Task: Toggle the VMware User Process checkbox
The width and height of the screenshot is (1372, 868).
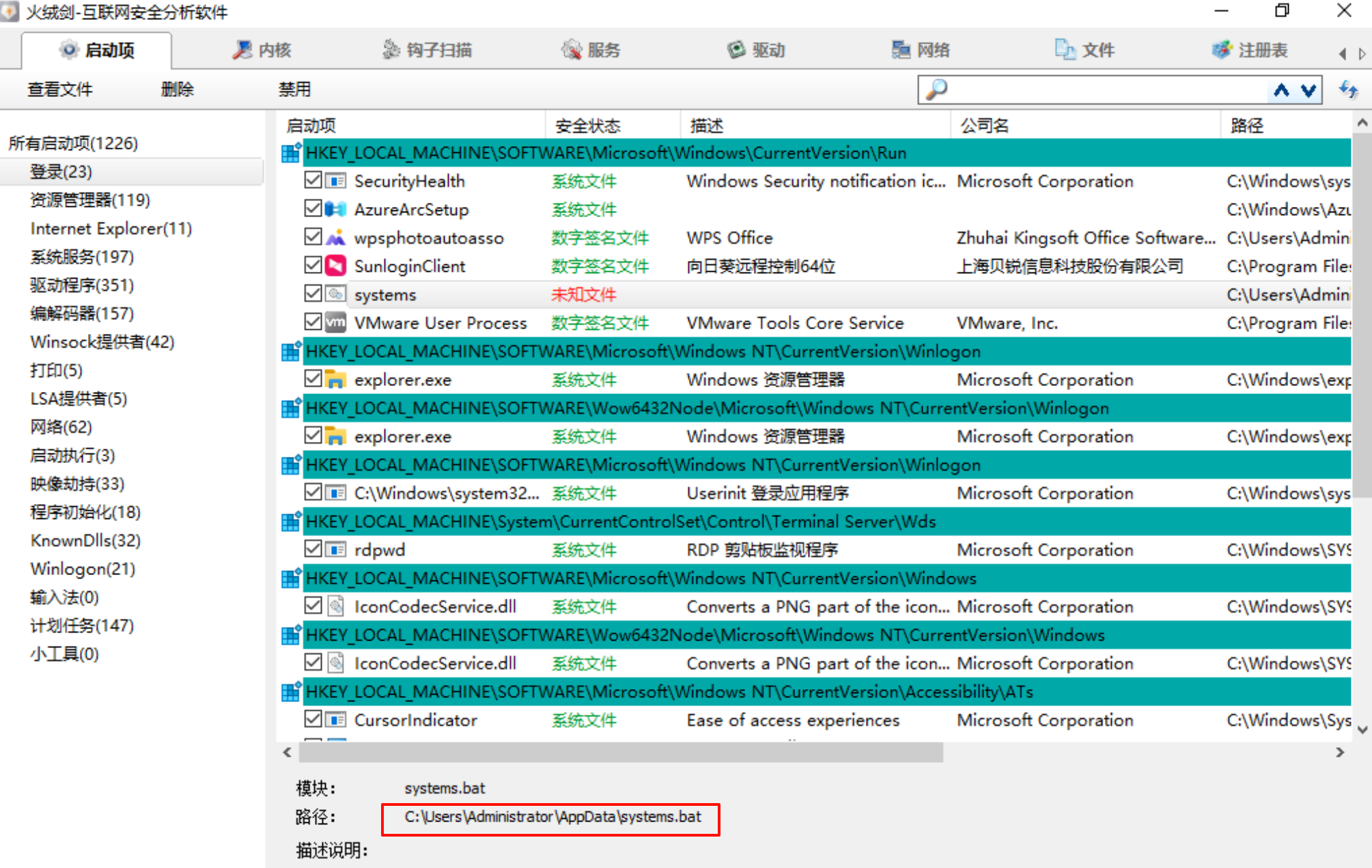Action: (x=313, y=322)
